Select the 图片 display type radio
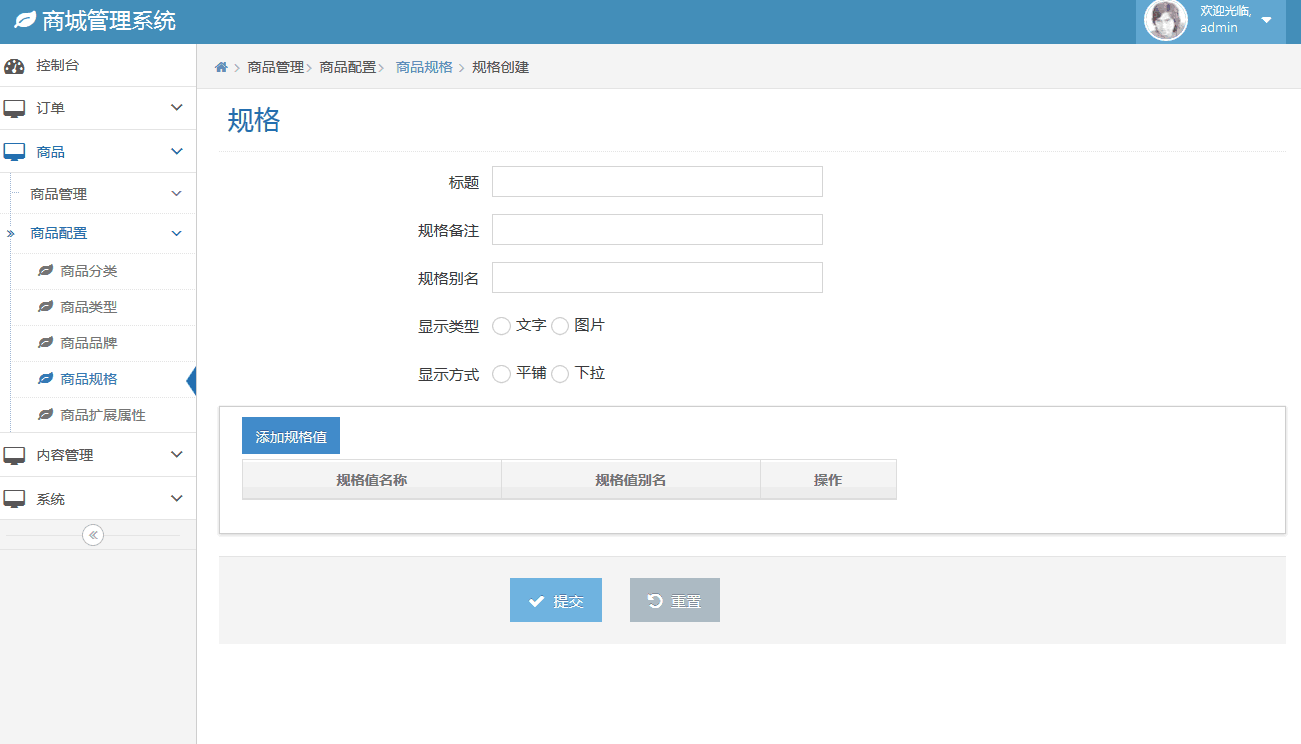 click(560, 326)
